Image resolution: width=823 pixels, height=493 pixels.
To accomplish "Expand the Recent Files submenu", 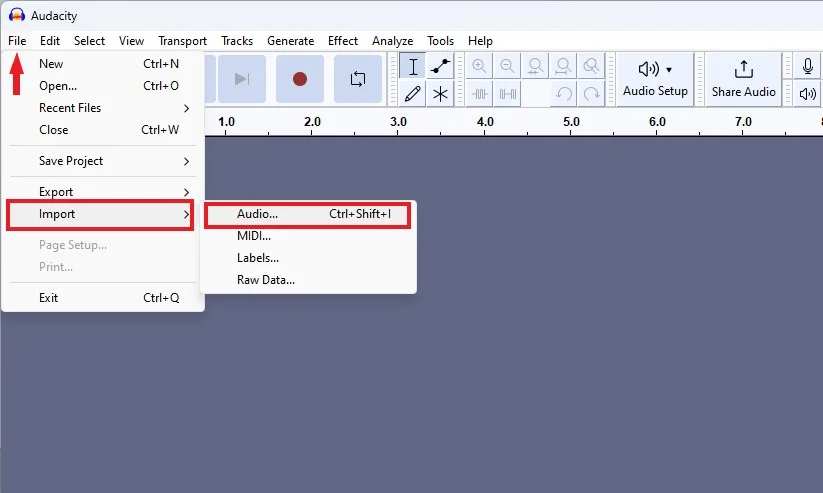I will pos(103,108).
